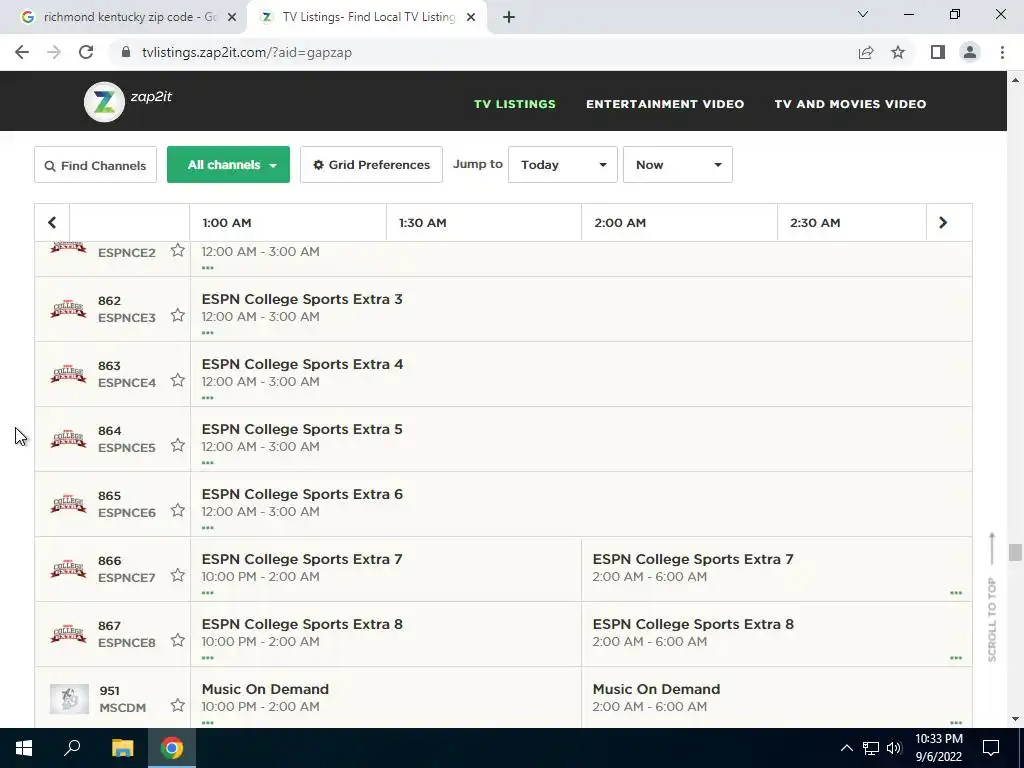Image resolution: width=1024 pixels, height=768 pixels.
Task: Click the address bar URL
Action: point(247,52)
